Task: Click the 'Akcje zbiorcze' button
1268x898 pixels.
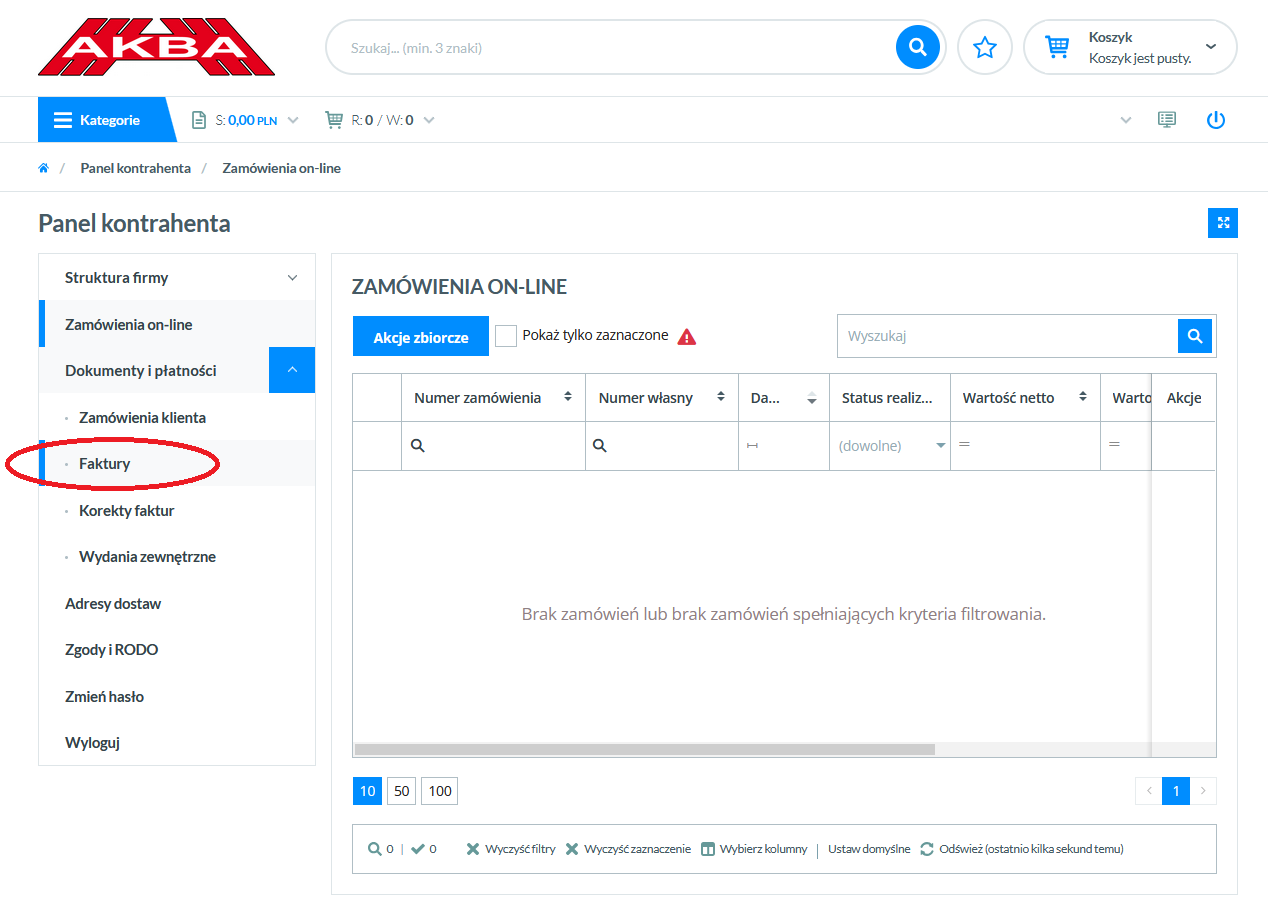Action: pos(421,337)
